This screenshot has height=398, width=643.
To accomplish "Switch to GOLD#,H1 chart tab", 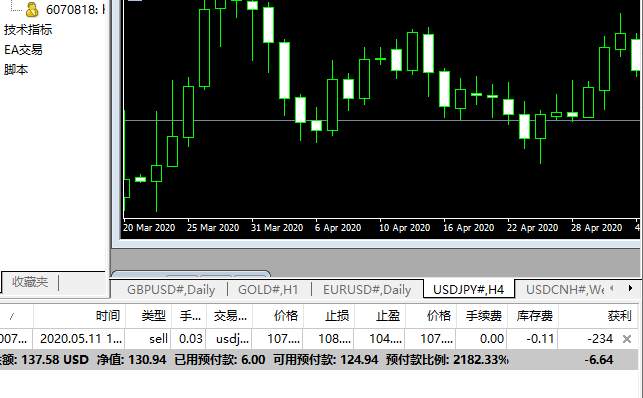I will pyautogui.click(x=268, y=289).
